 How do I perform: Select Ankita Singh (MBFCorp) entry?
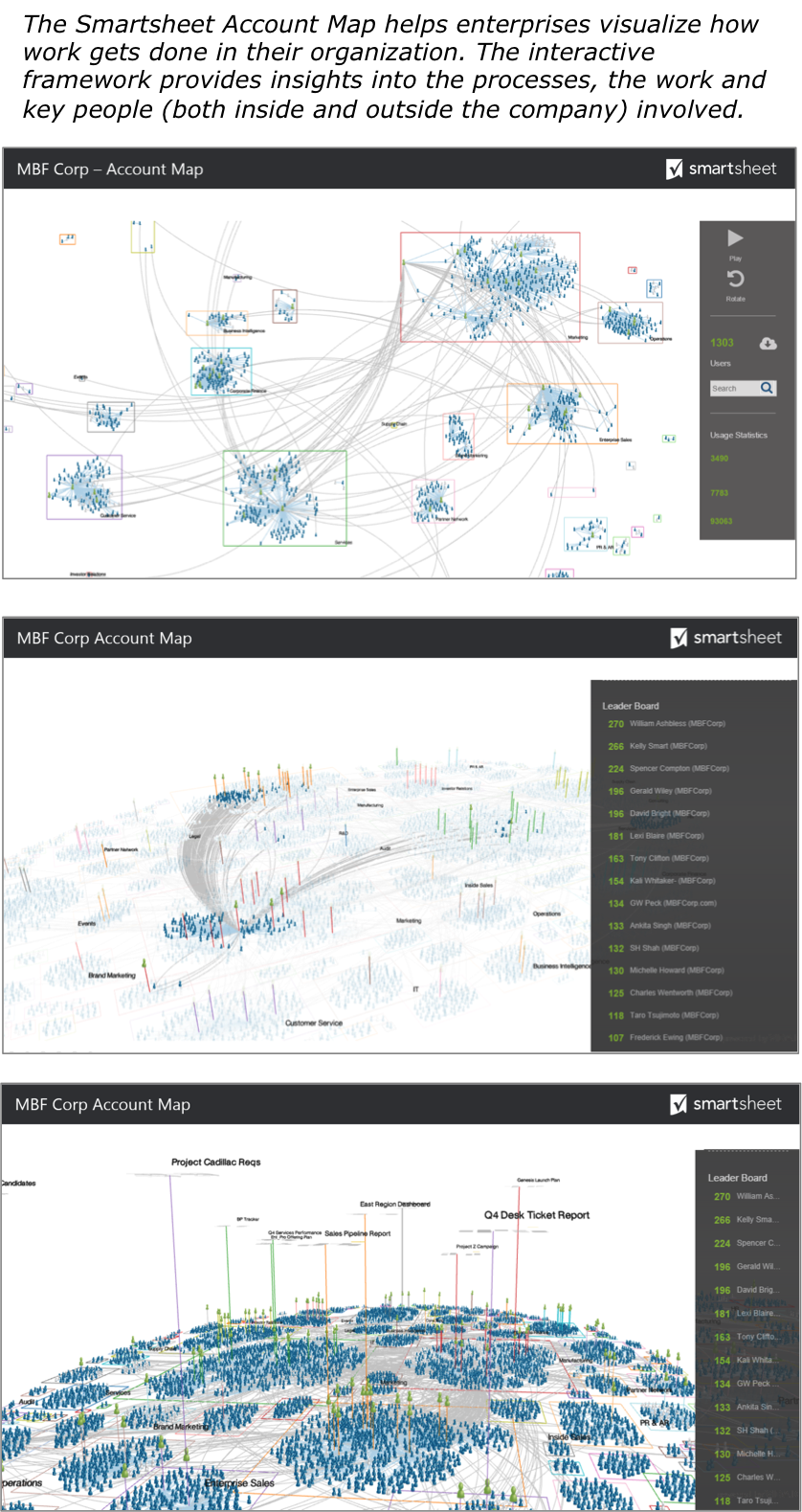[659, 926]
